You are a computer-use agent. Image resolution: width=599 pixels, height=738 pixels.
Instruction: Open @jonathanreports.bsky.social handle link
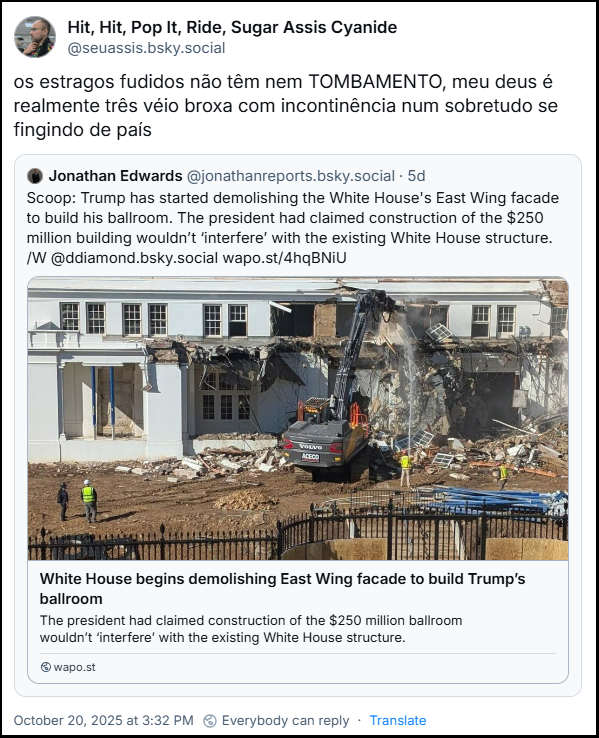click(x=291, y=176)
